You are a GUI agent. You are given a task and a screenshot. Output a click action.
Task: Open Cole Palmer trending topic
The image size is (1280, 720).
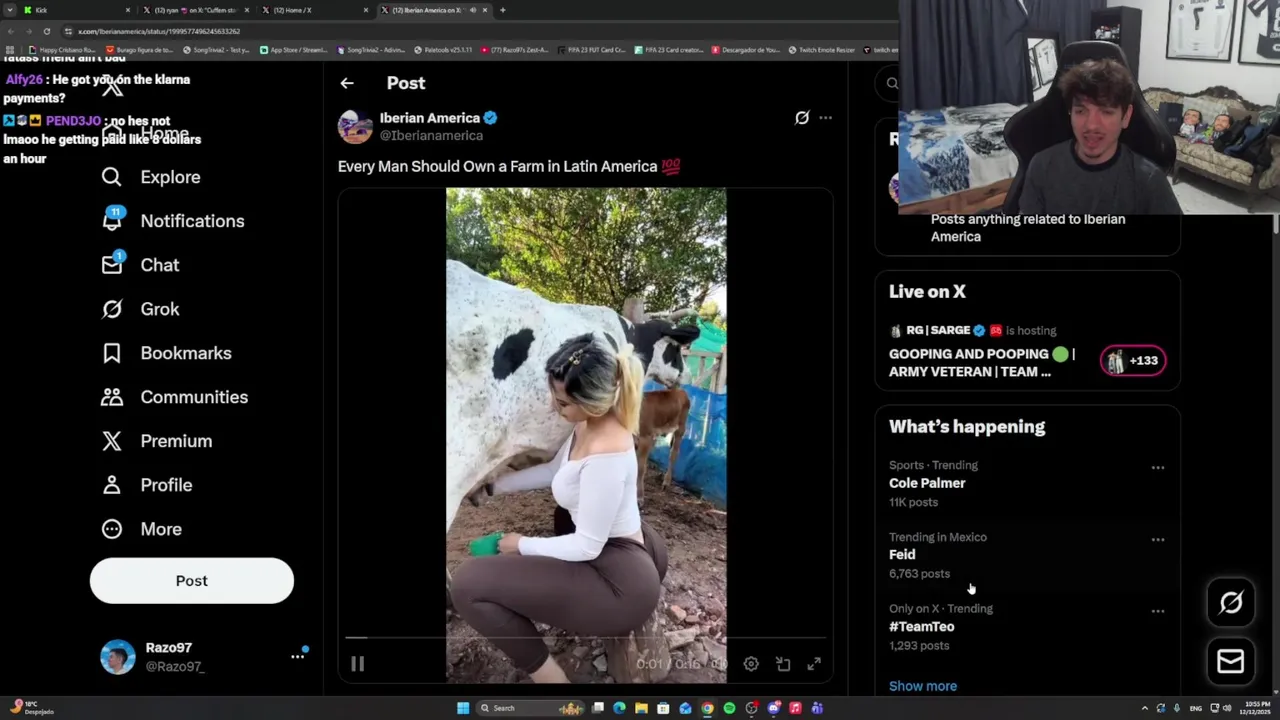tap(927, 483)
